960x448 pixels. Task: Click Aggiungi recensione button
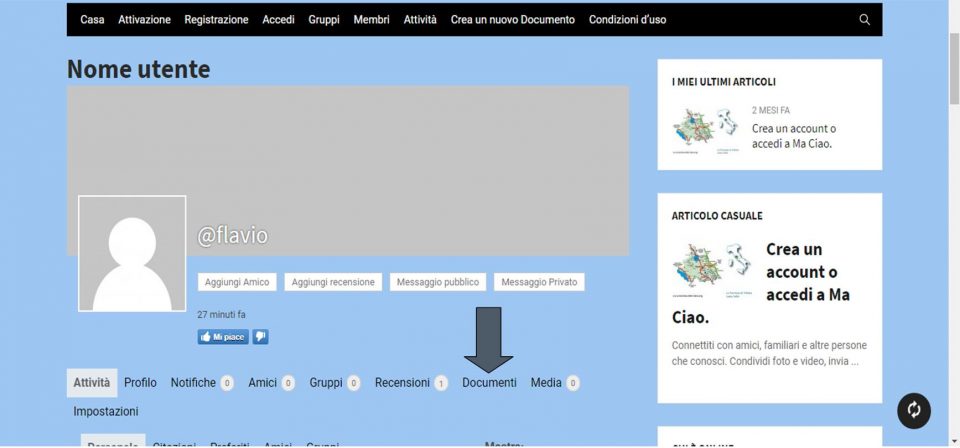[333, 282]
